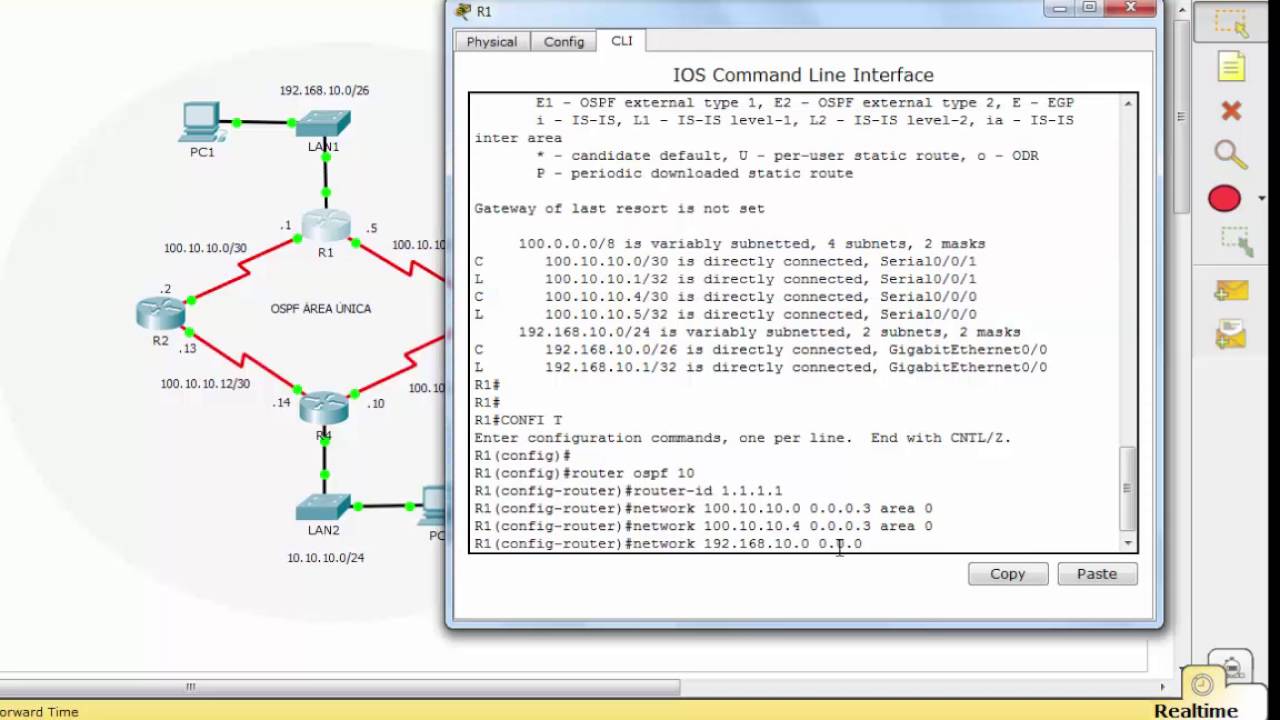This screenshot has height=720, width=1280.
Task: Pick the Place Note tool
Action: point(1231,68)
